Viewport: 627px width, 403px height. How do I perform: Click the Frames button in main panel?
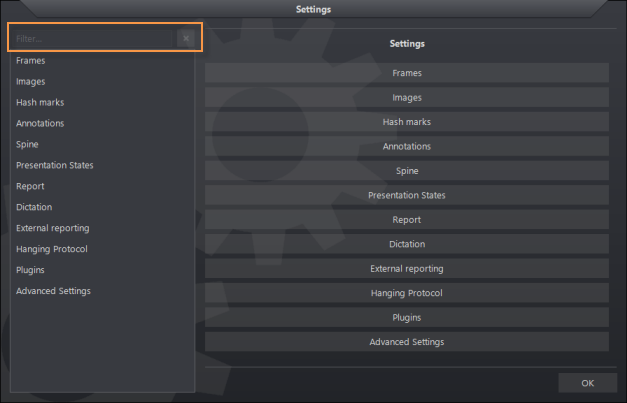click(x=406, y=73)
